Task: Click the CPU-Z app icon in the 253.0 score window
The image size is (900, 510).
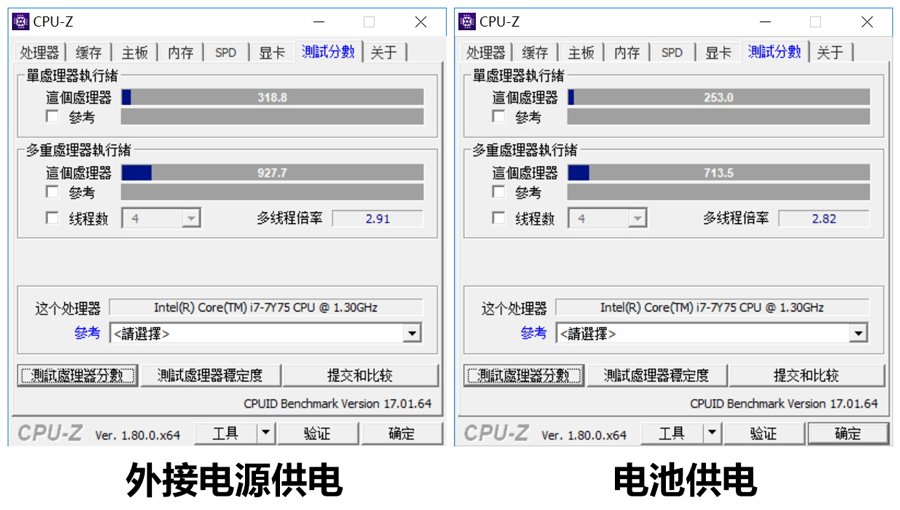Action: 466,21
